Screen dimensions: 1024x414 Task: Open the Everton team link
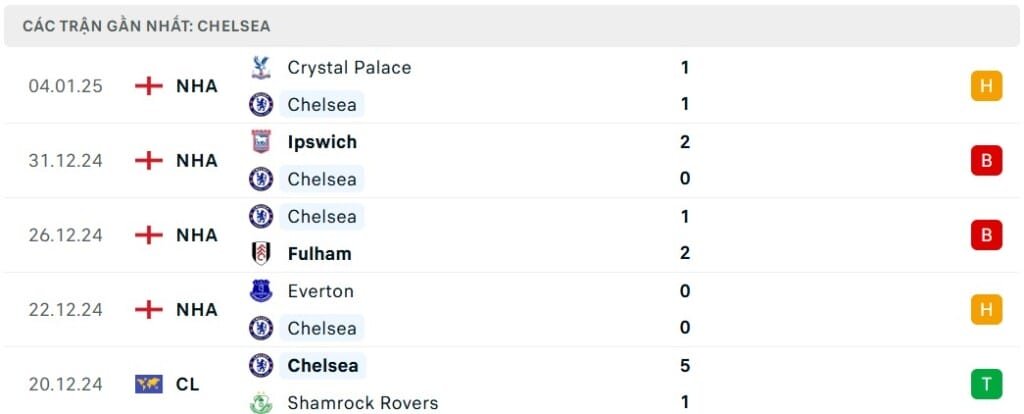pos(320,291)
